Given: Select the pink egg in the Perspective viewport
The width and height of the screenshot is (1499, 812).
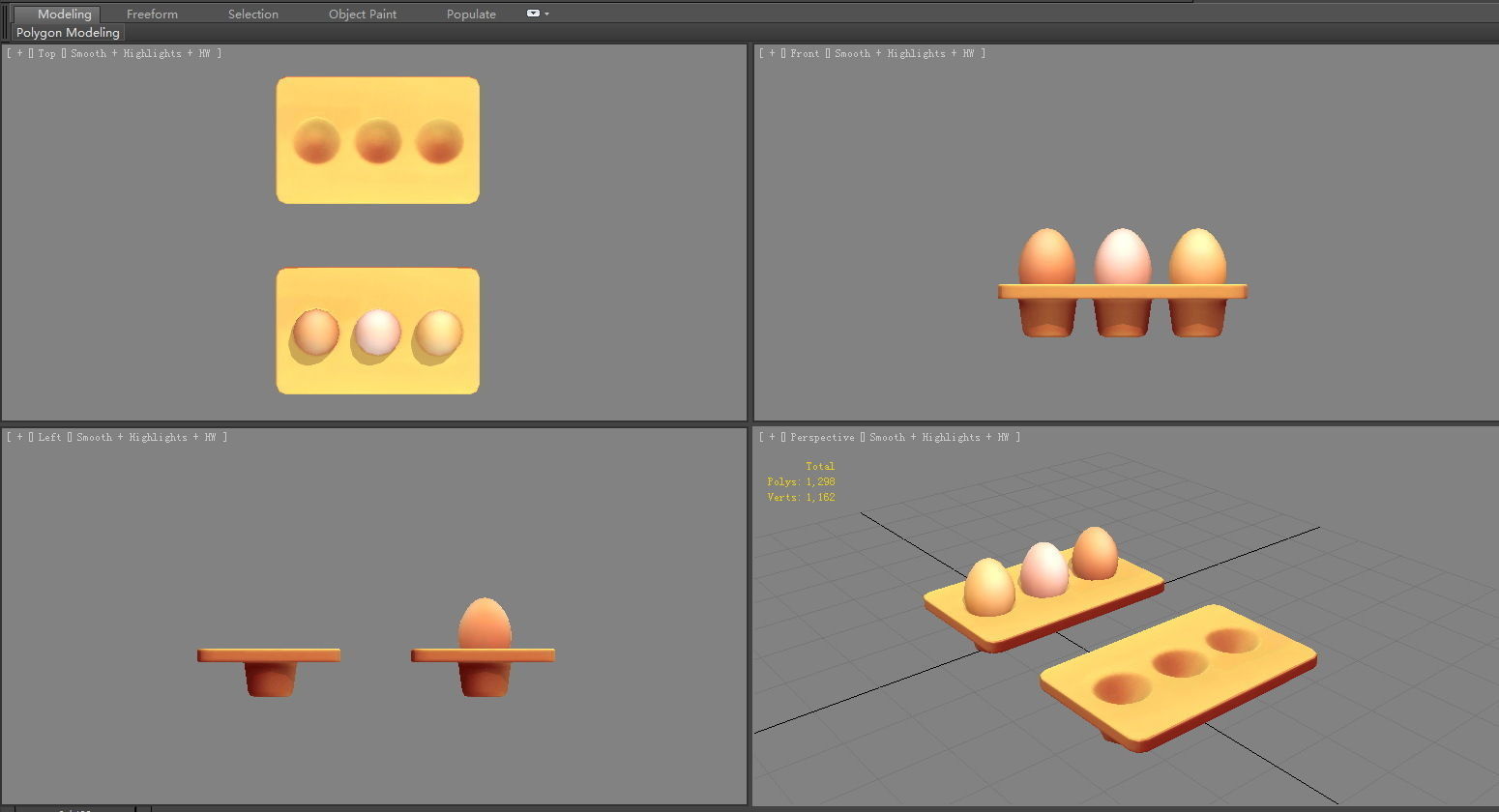Looking at the screenshot, I should [x=1043, y=569].
